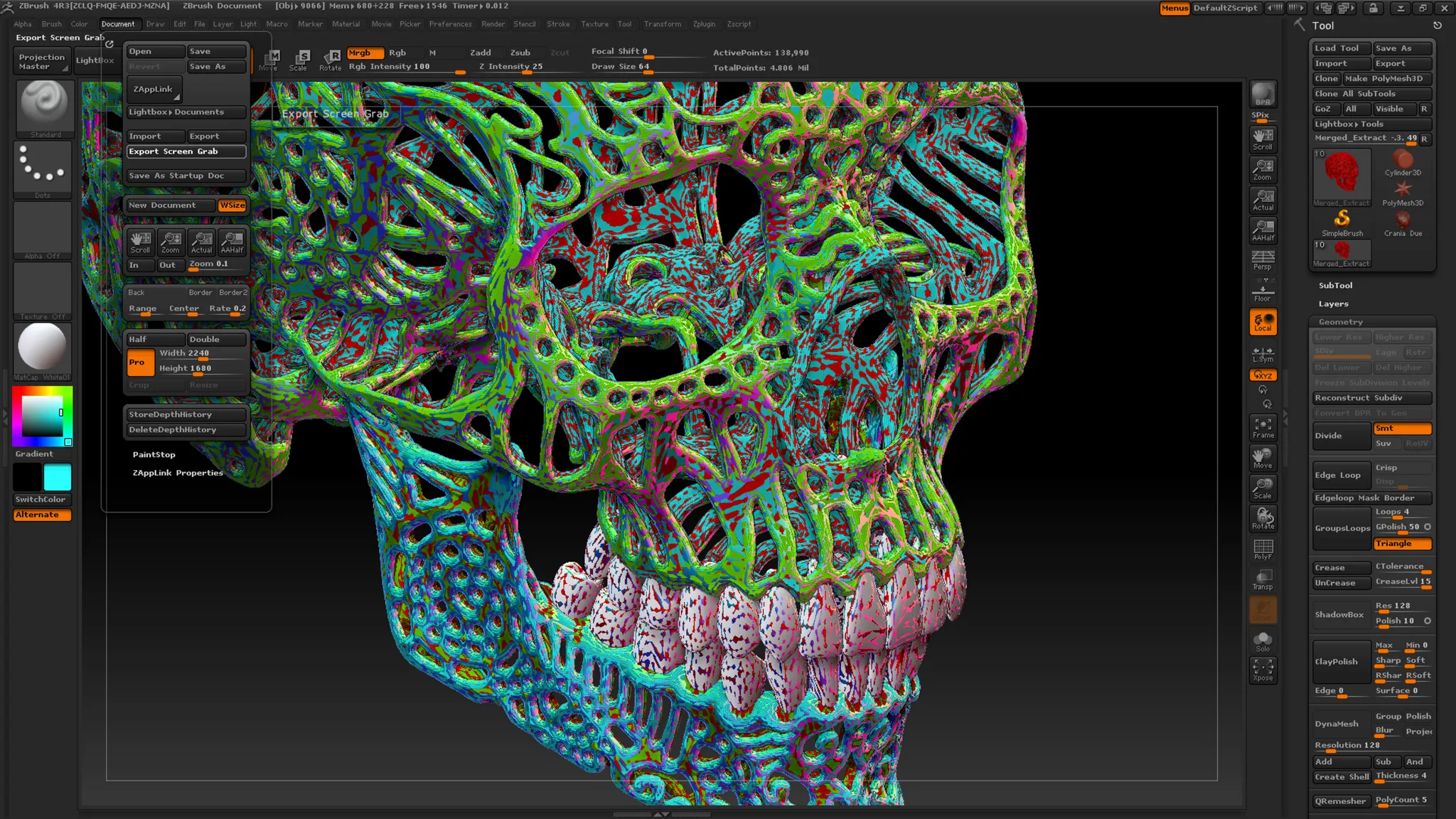Viewport: 1456px width, 819px height.
Task: Expand PaintStop submenu
Action: pyautogui.click(x=154, y=454)
